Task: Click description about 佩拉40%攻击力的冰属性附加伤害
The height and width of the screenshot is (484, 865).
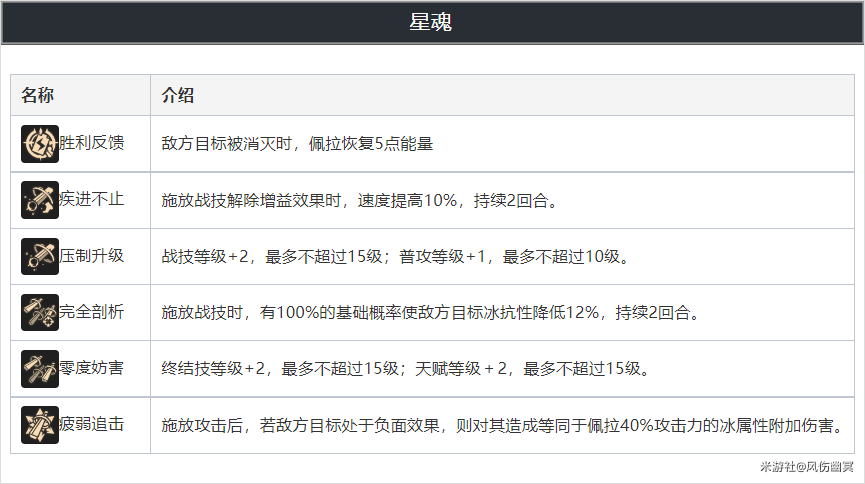Action: pyautogui.click(x=502, y=426)
